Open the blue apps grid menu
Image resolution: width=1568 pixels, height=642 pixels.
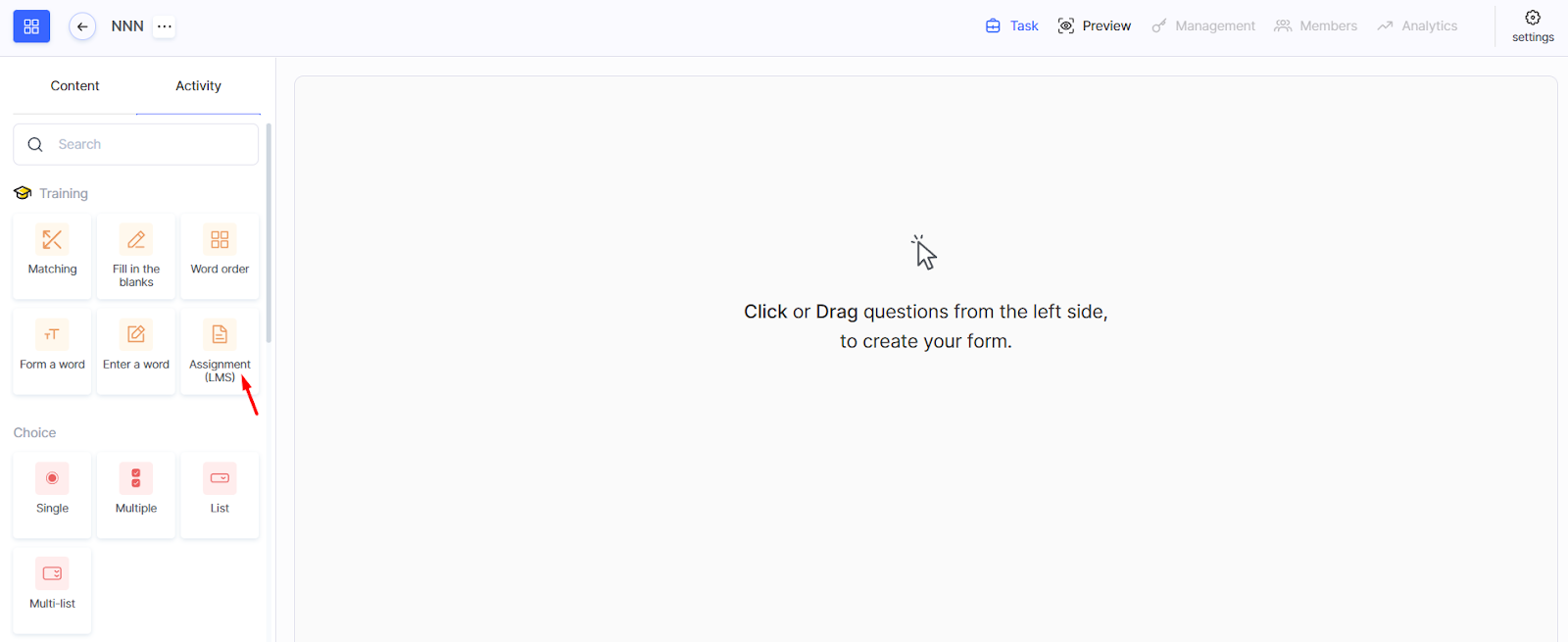pyautogui.click(x=31, y=26)
